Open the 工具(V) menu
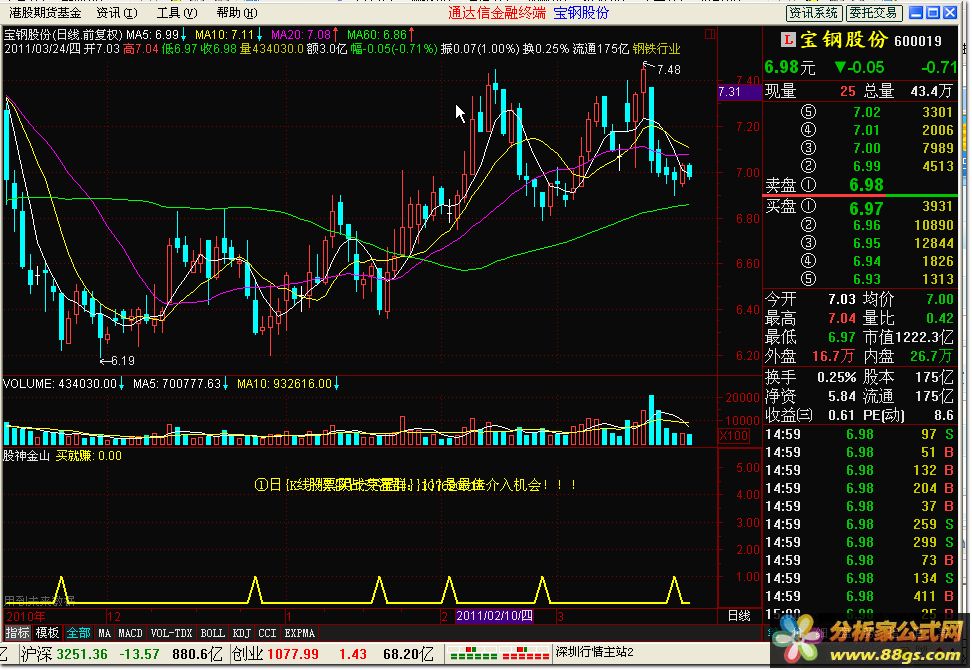The width and height of the screenshot is (972, 670). (177, 12)
